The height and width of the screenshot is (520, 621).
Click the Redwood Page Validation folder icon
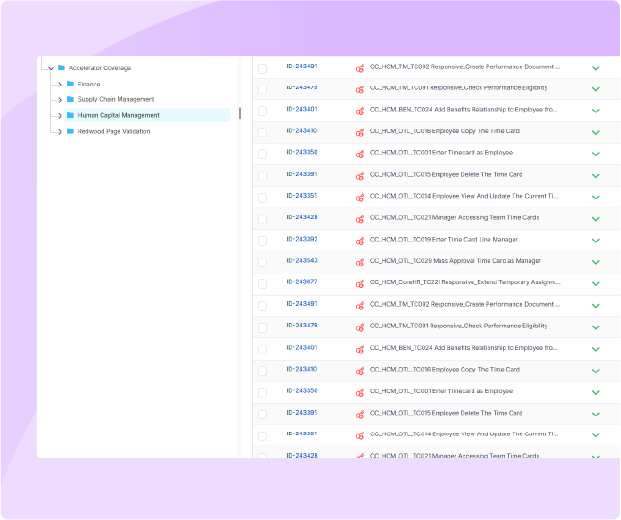tap(70, 131)
